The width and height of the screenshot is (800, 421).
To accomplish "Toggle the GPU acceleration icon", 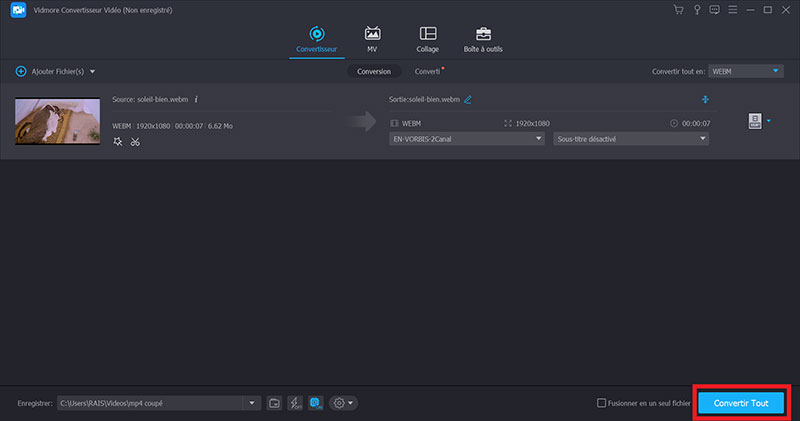I will 316,403.
